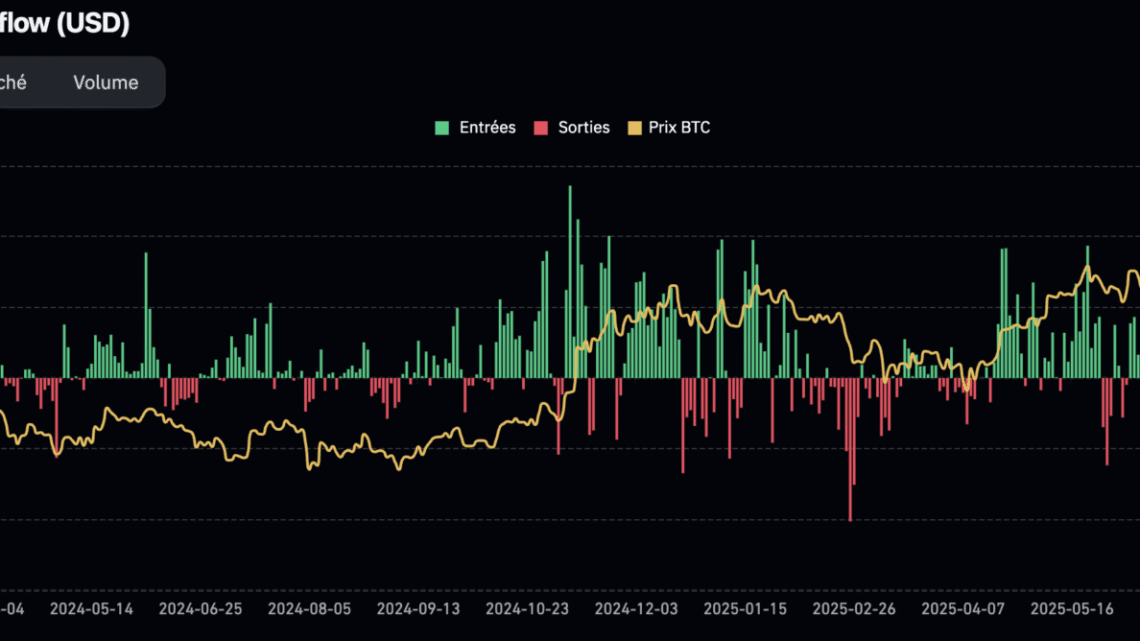Click the 2024-10-23 date label

tap(527, 607)
